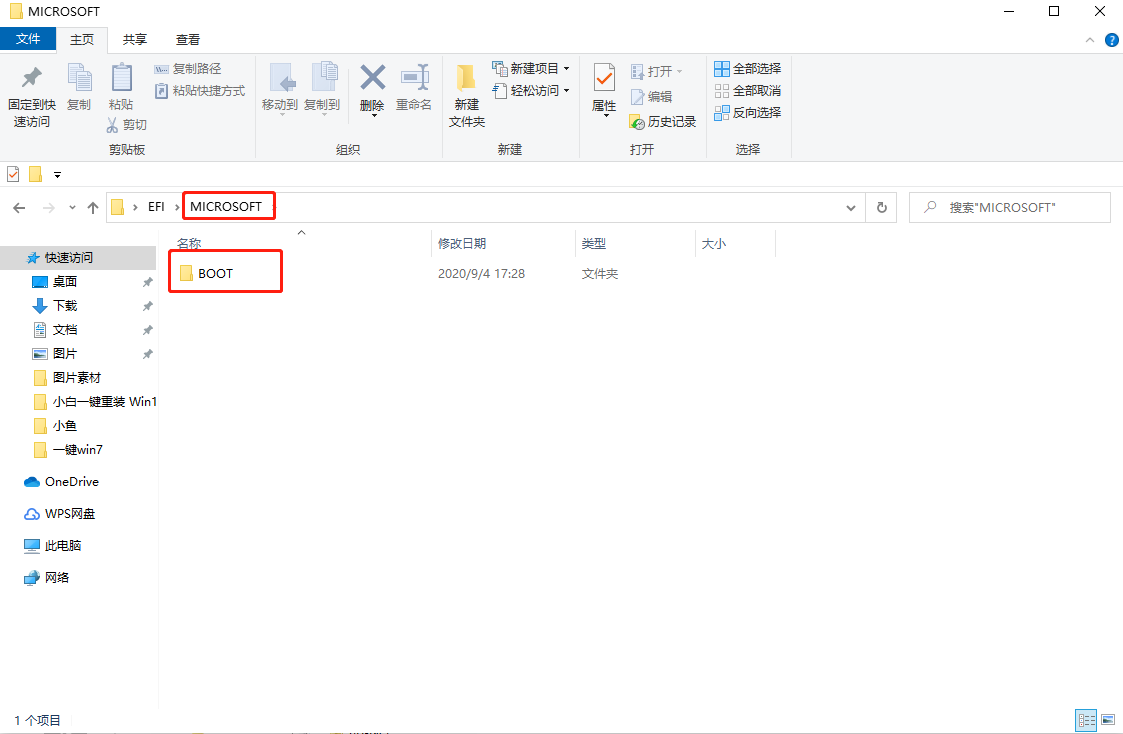Image resolution: width=1123 pixels, height=734 pixels.
Task: Go up one folder level
Action: (x=93, y=208)
